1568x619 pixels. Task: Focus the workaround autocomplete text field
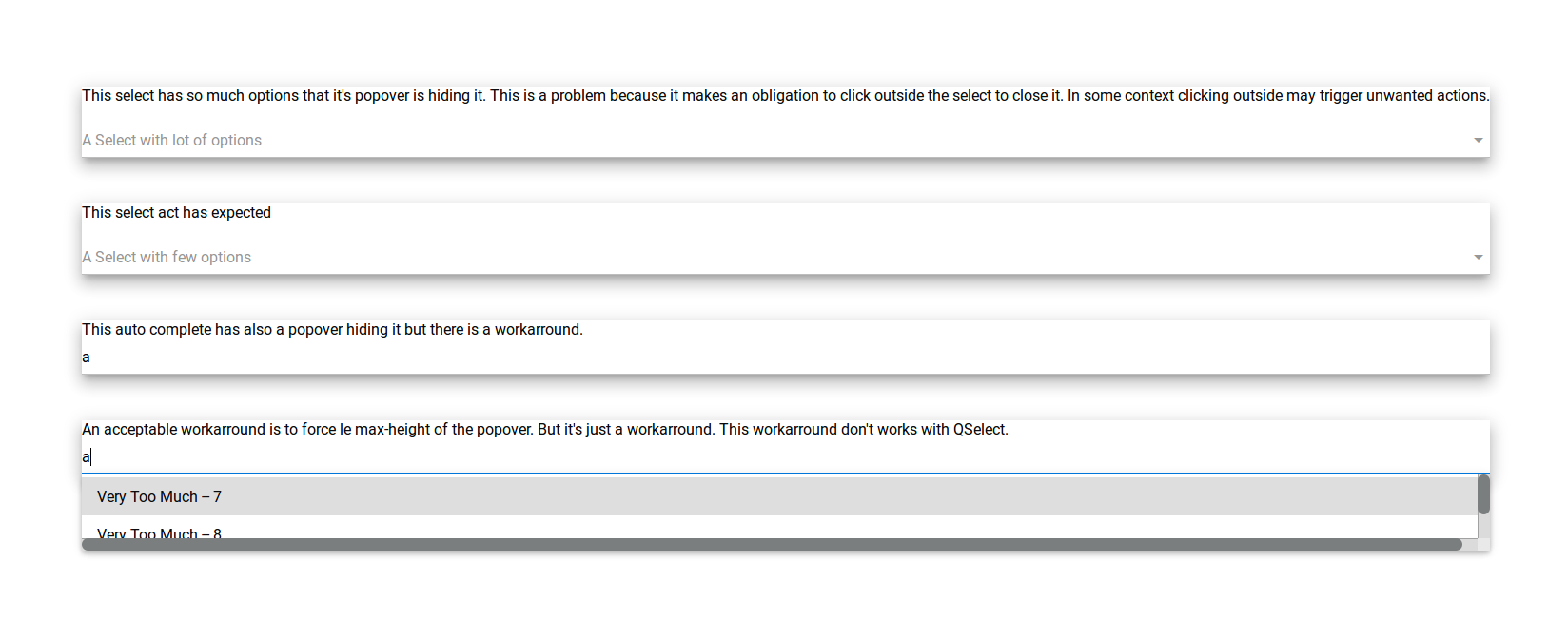(381, 456)
